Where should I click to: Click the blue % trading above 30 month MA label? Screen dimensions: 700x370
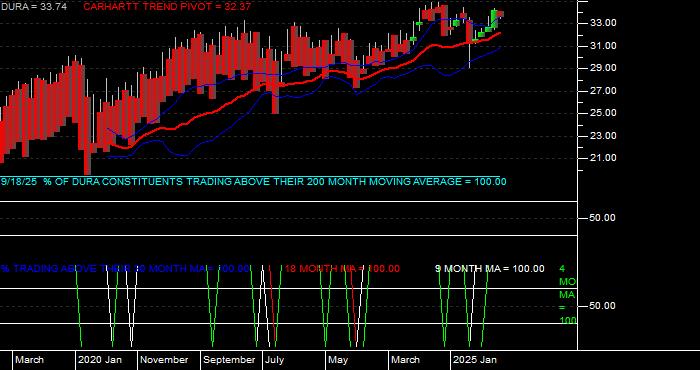coord(125,269)
